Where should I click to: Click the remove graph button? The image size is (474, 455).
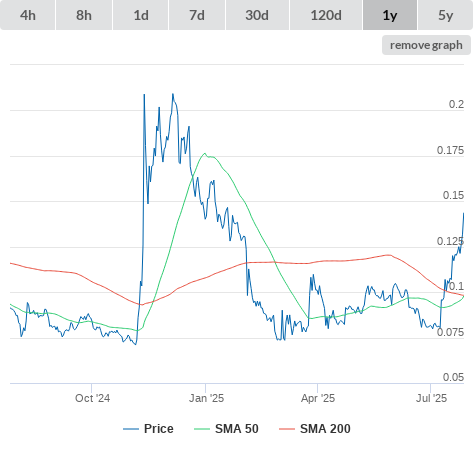pyautogui.click(x=426, y=45)
